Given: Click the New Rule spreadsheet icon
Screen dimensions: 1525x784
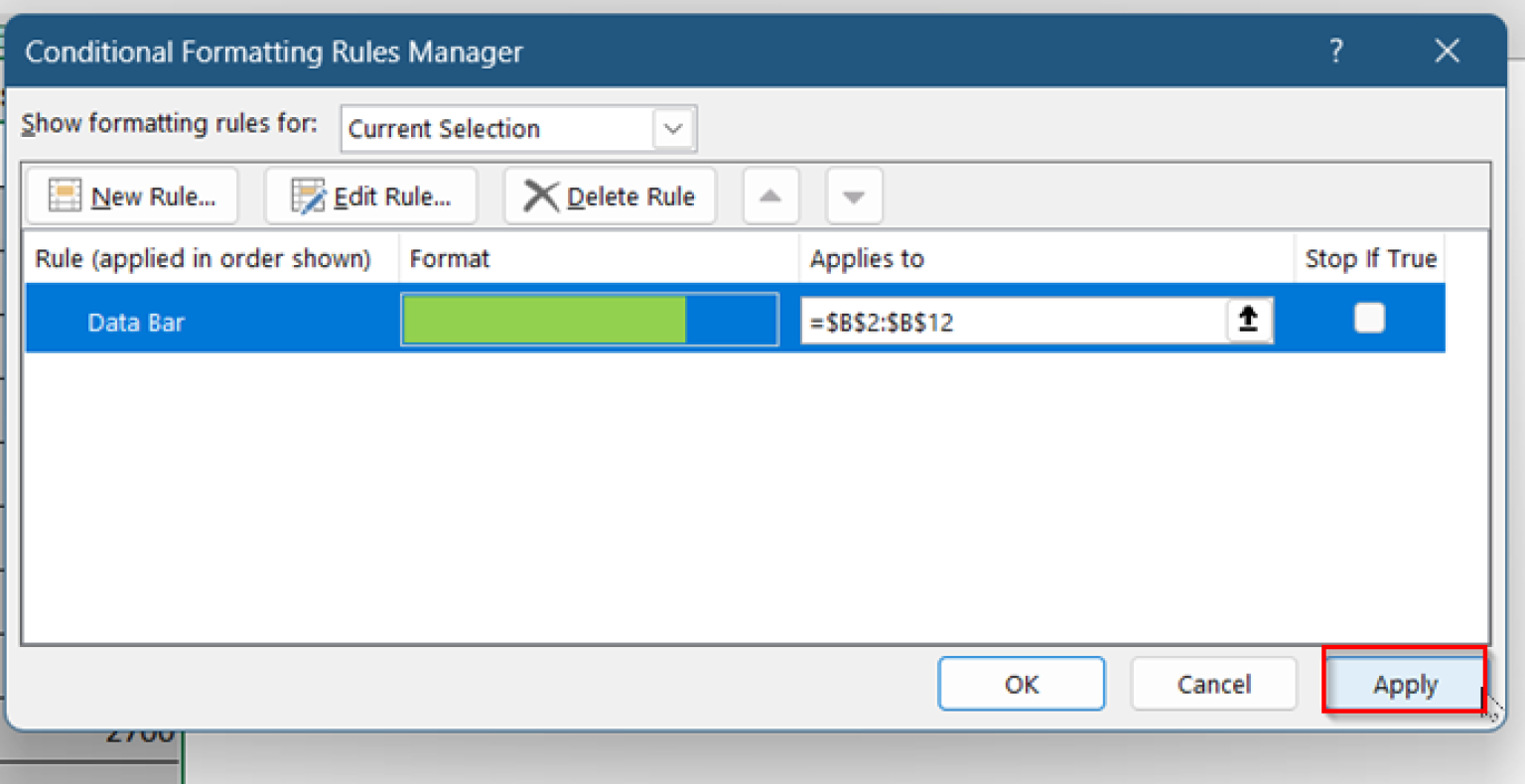Looking at the screenshot, I should click(64, 195).
